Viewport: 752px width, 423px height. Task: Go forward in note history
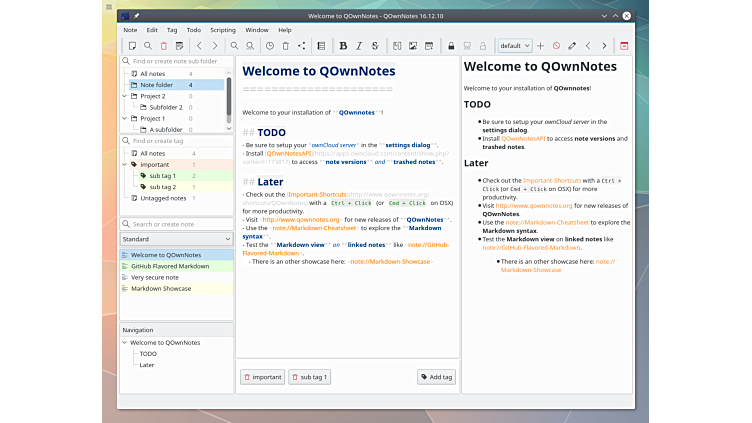click(x=215, y=46)
